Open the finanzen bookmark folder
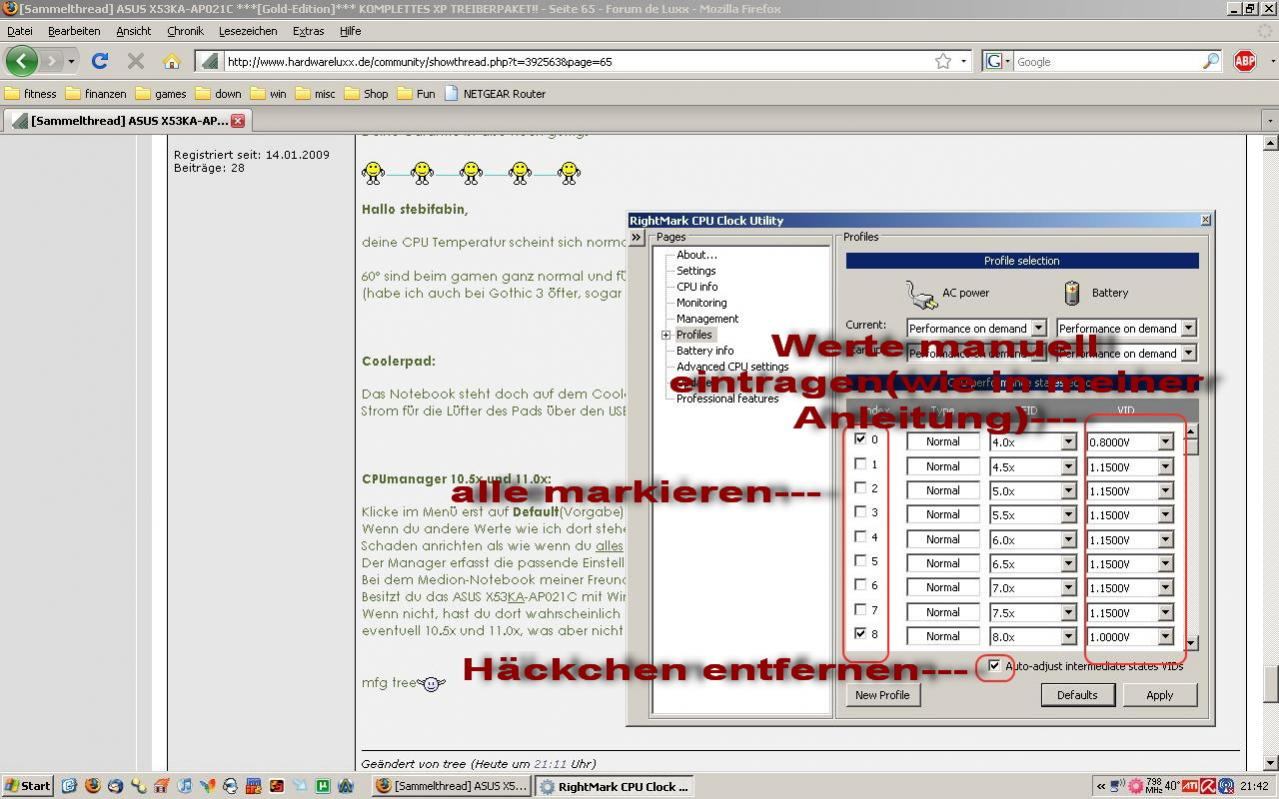 (96, 94)
